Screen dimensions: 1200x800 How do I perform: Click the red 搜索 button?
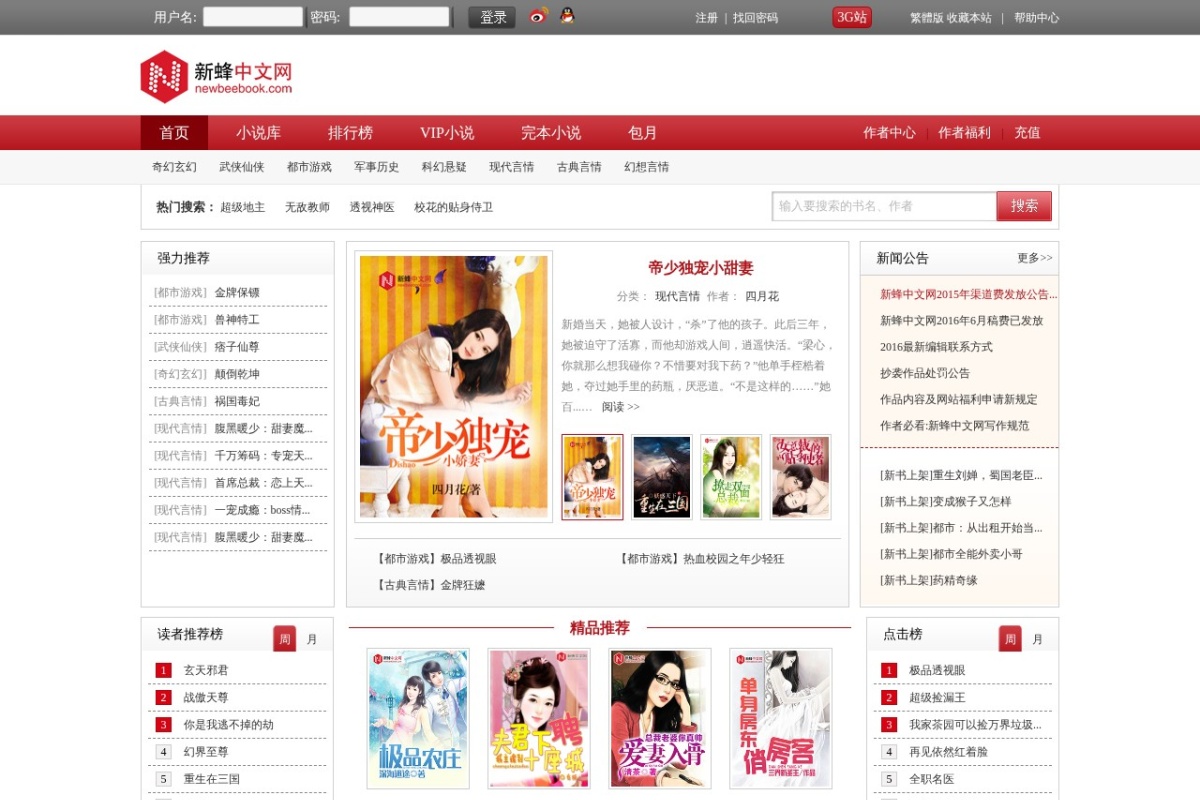(1024, 206)
